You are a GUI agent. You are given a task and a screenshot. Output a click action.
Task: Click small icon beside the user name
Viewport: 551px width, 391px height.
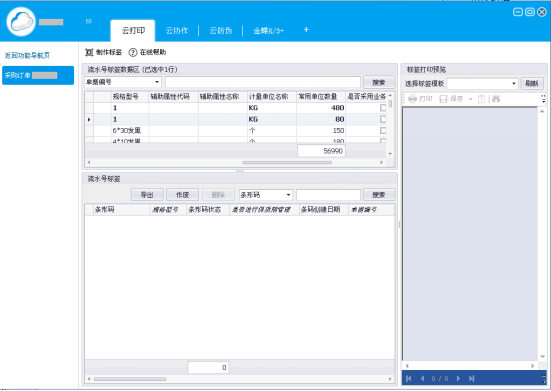pyautogui.click(x=89, y=21)
